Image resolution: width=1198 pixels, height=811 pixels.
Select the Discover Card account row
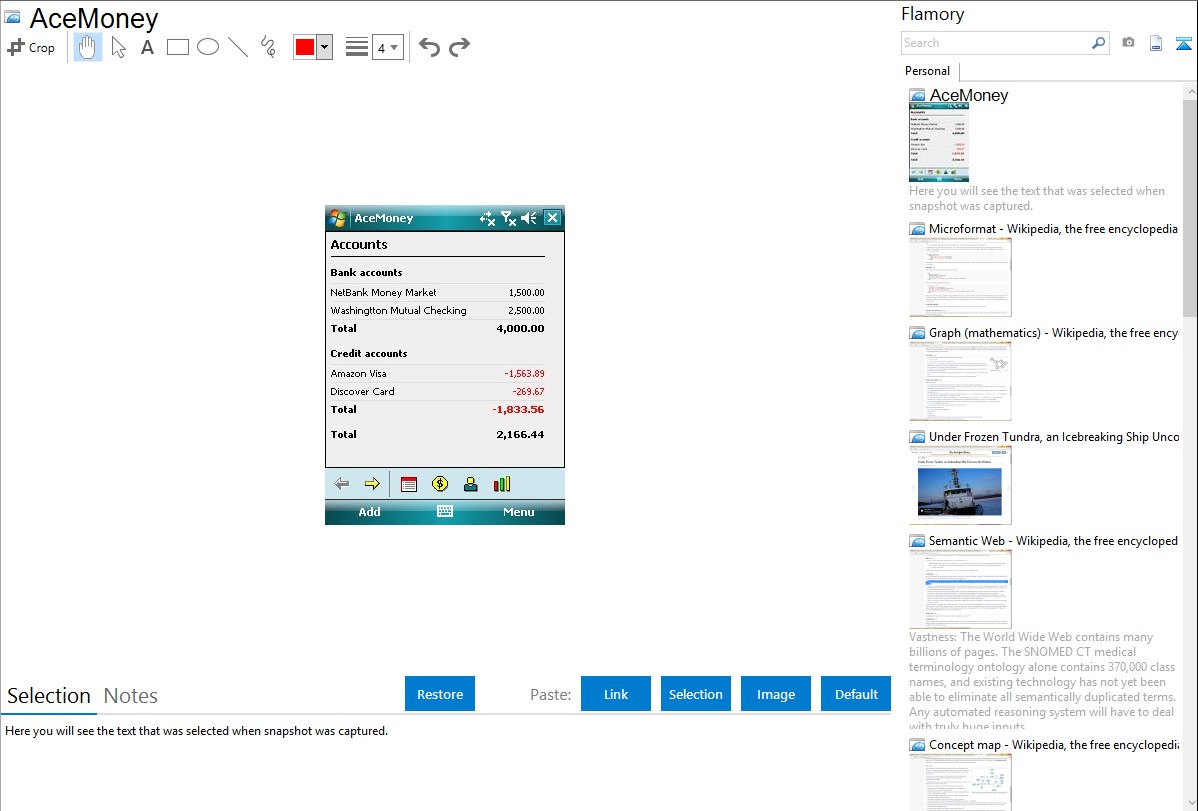pyautogui.click(x=437, y=391)
